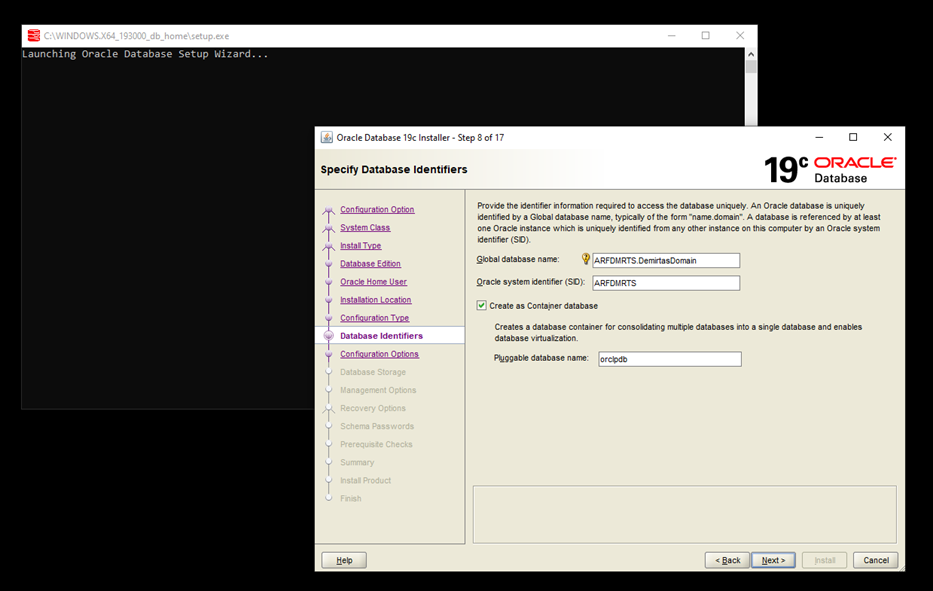Click the Specify Database Identifiers heading
Image resolution: width=933 pixels, height=591 pixels.
coord(394,170)
